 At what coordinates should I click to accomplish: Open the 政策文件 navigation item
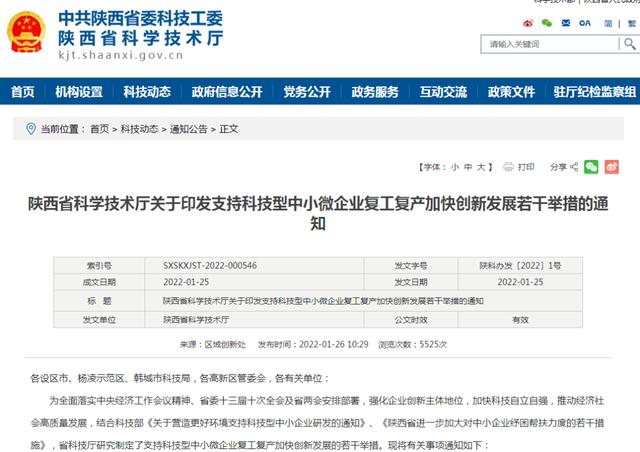click(511, 91)
